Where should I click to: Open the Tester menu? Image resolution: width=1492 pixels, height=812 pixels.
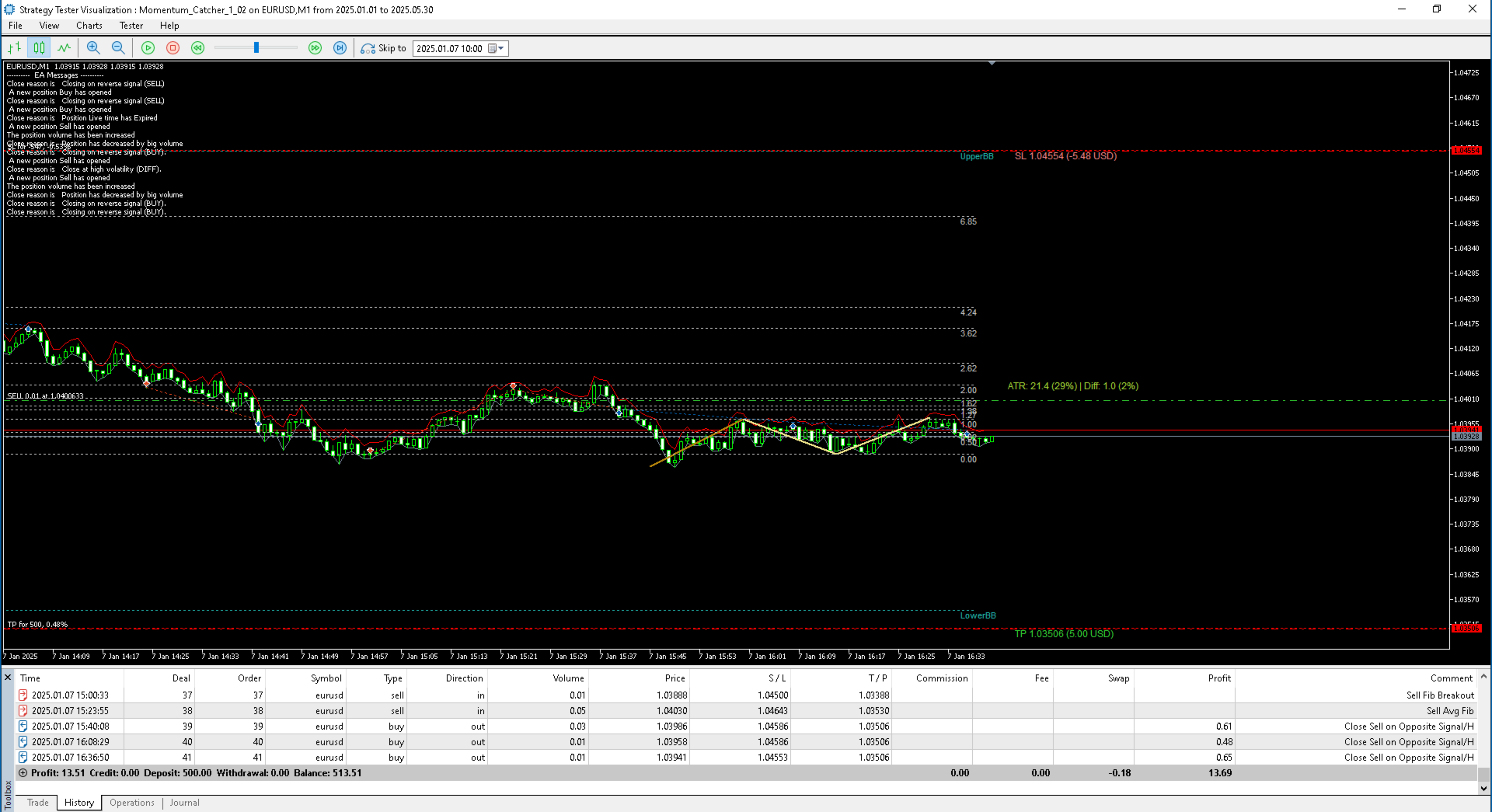[130, 25]
